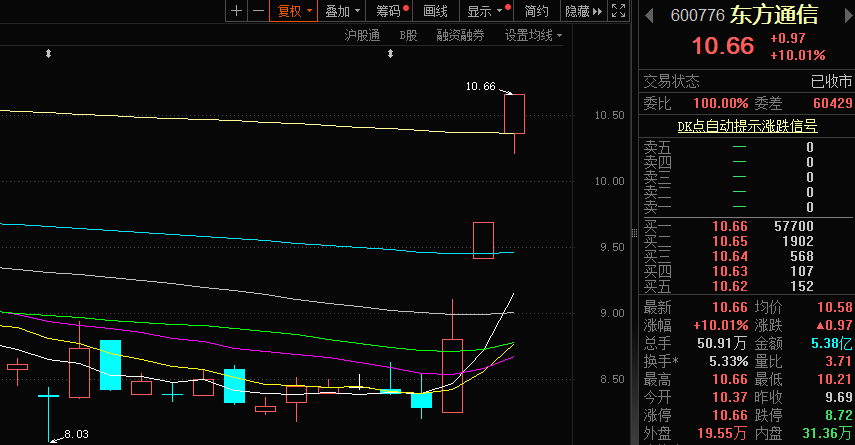
Task: Click the 沪股通 tag
Action: (362, 35)
